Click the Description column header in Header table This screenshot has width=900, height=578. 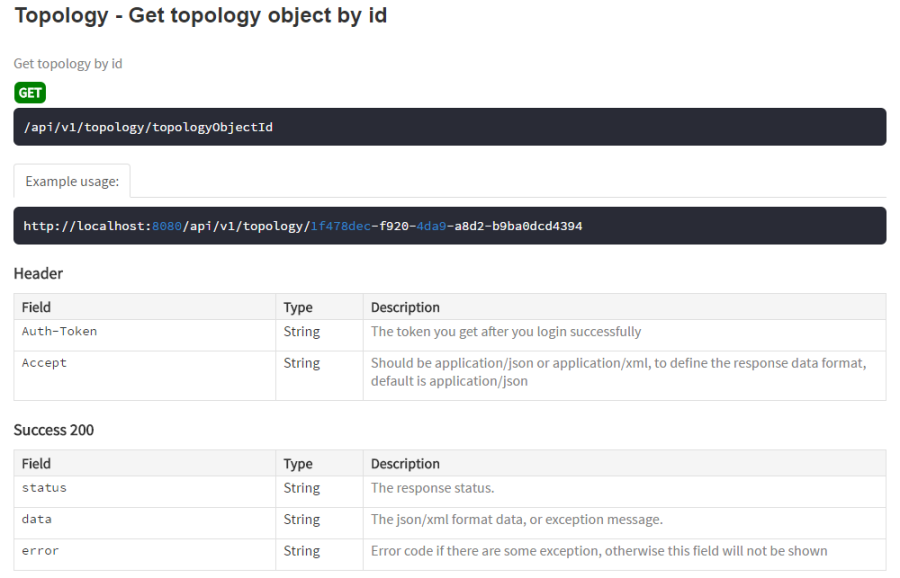pos(405,307)
